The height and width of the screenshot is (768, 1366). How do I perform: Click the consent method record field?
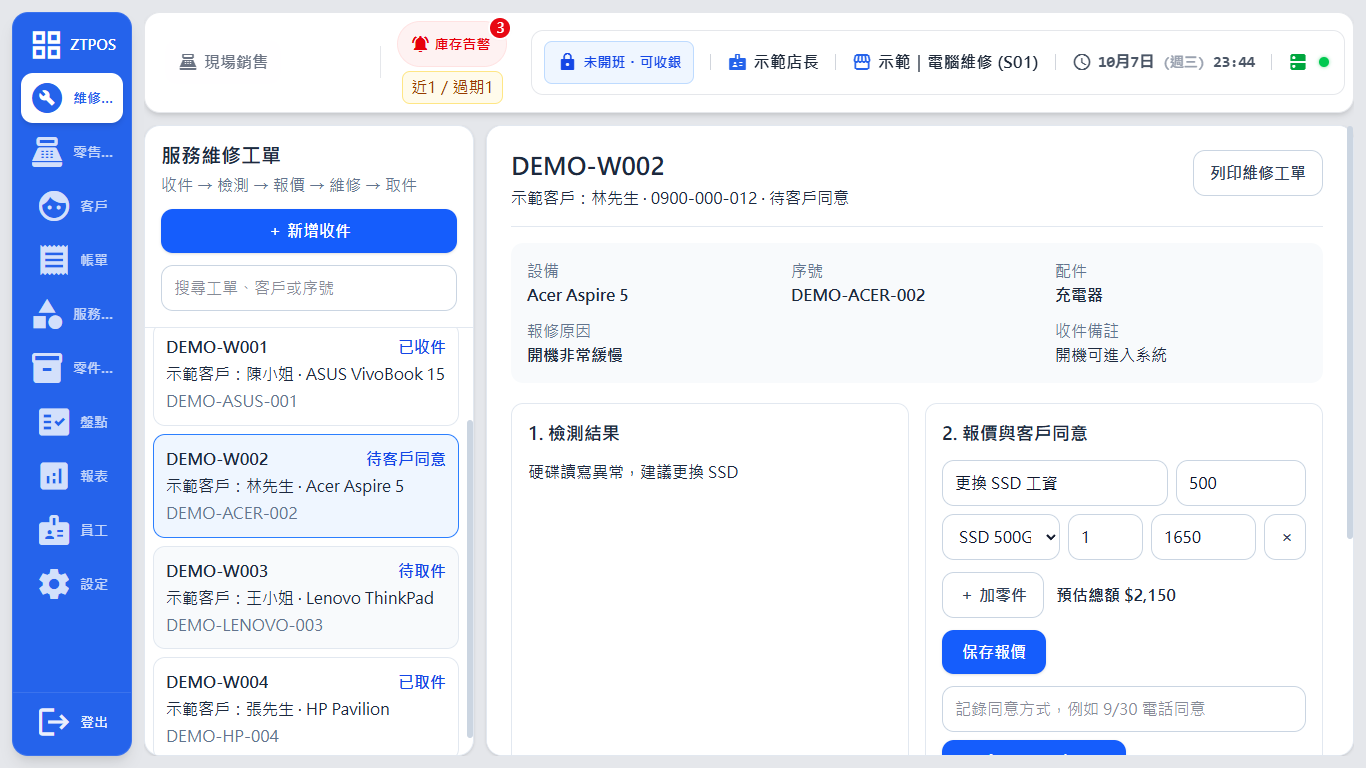pos(1124,709)
